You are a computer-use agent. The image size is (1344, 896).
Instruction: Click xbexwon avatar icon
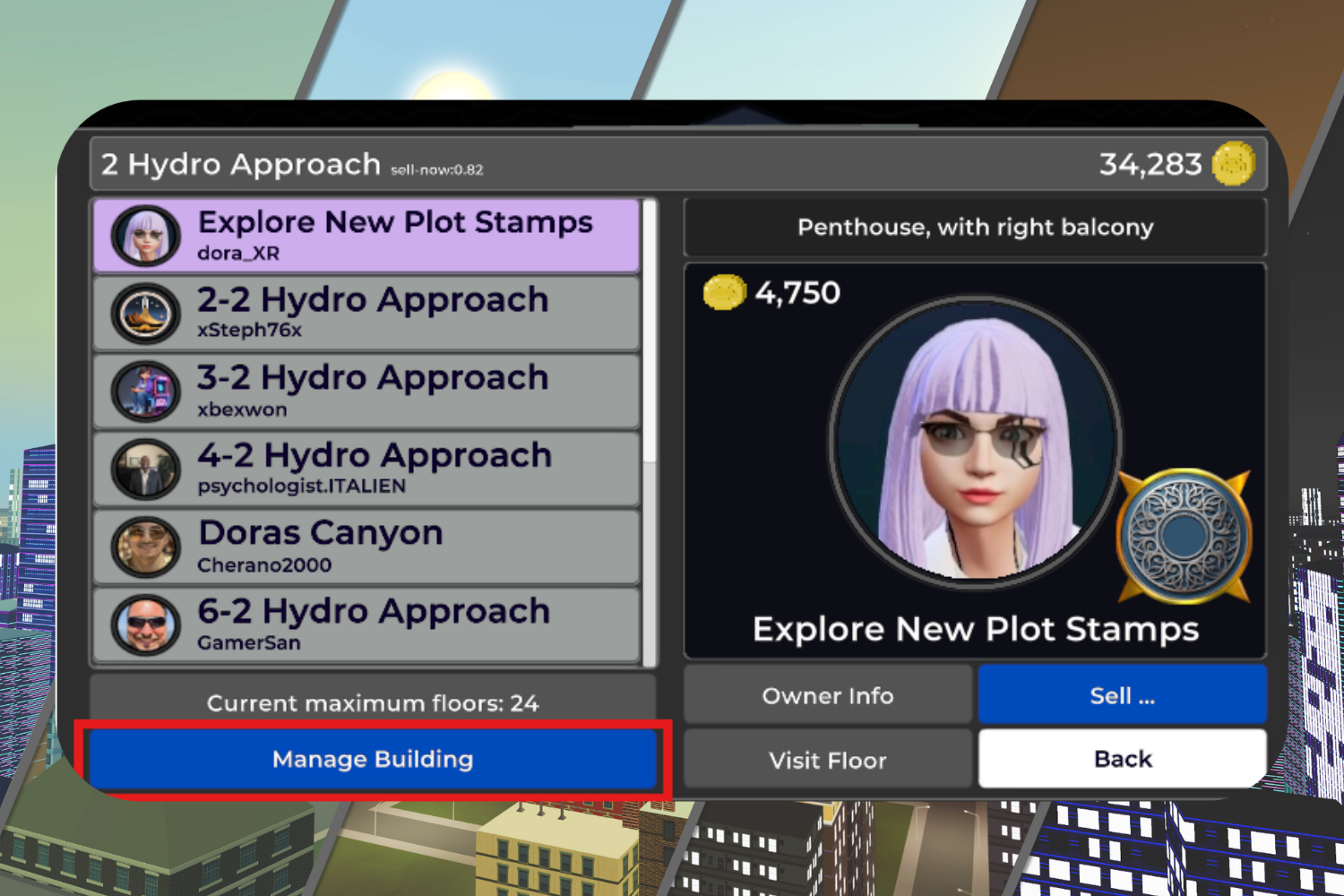click(x=145, y=392)
